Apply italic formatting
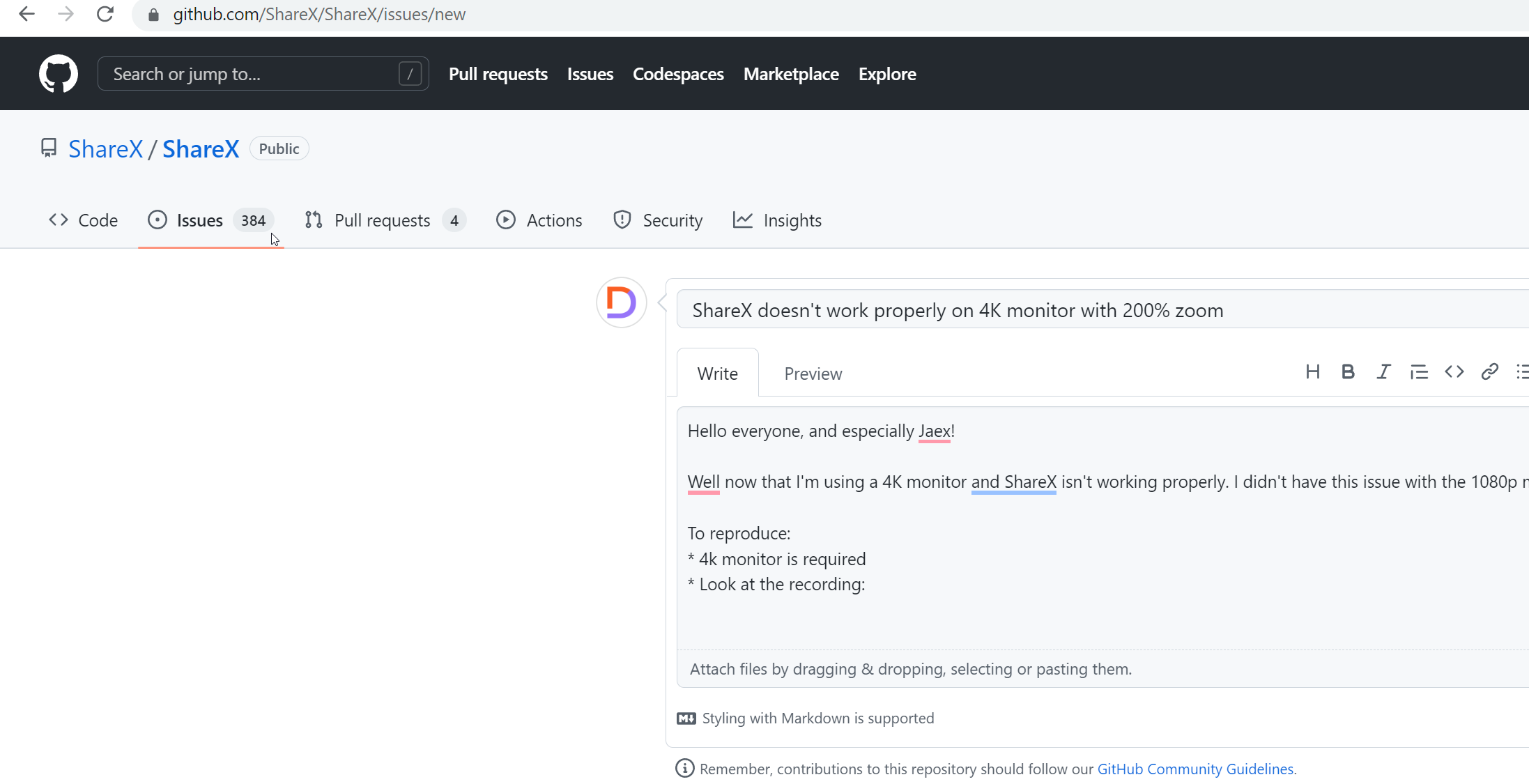The width and height of the screenshot is (1529, 784). [x=1383, y=371]
